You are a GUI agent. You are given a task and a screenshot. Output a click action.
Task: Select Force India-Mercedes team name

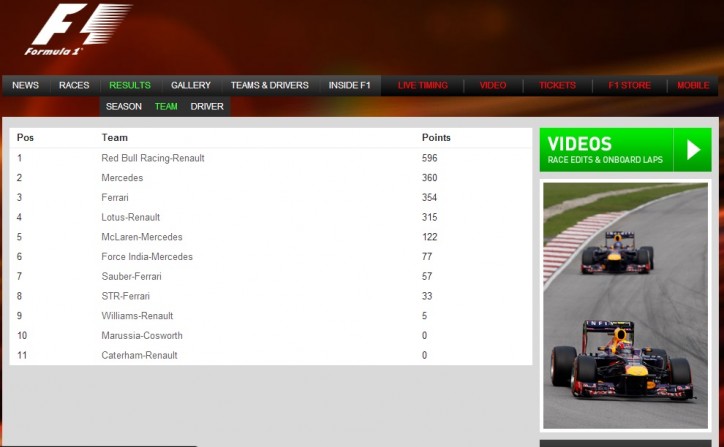pyautogui.click(x=147, y=257)
